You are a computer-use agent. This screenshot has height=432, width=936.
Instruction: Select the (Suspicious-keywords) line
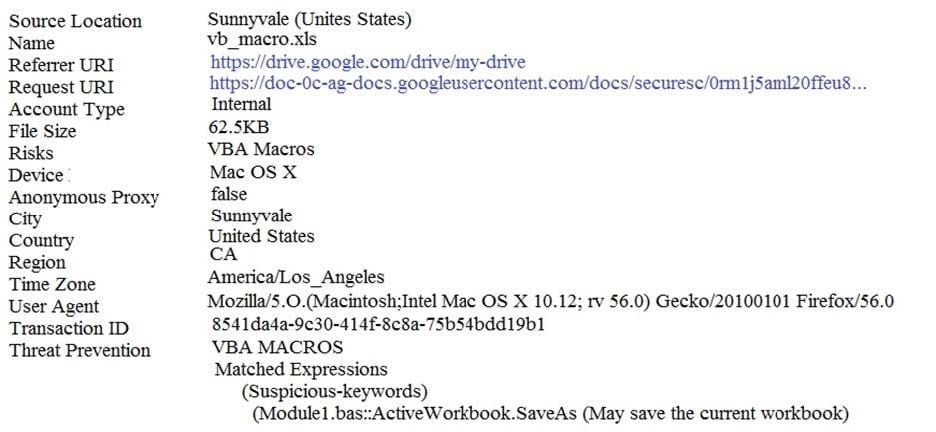pyautogui.click(x=335, y=391)
